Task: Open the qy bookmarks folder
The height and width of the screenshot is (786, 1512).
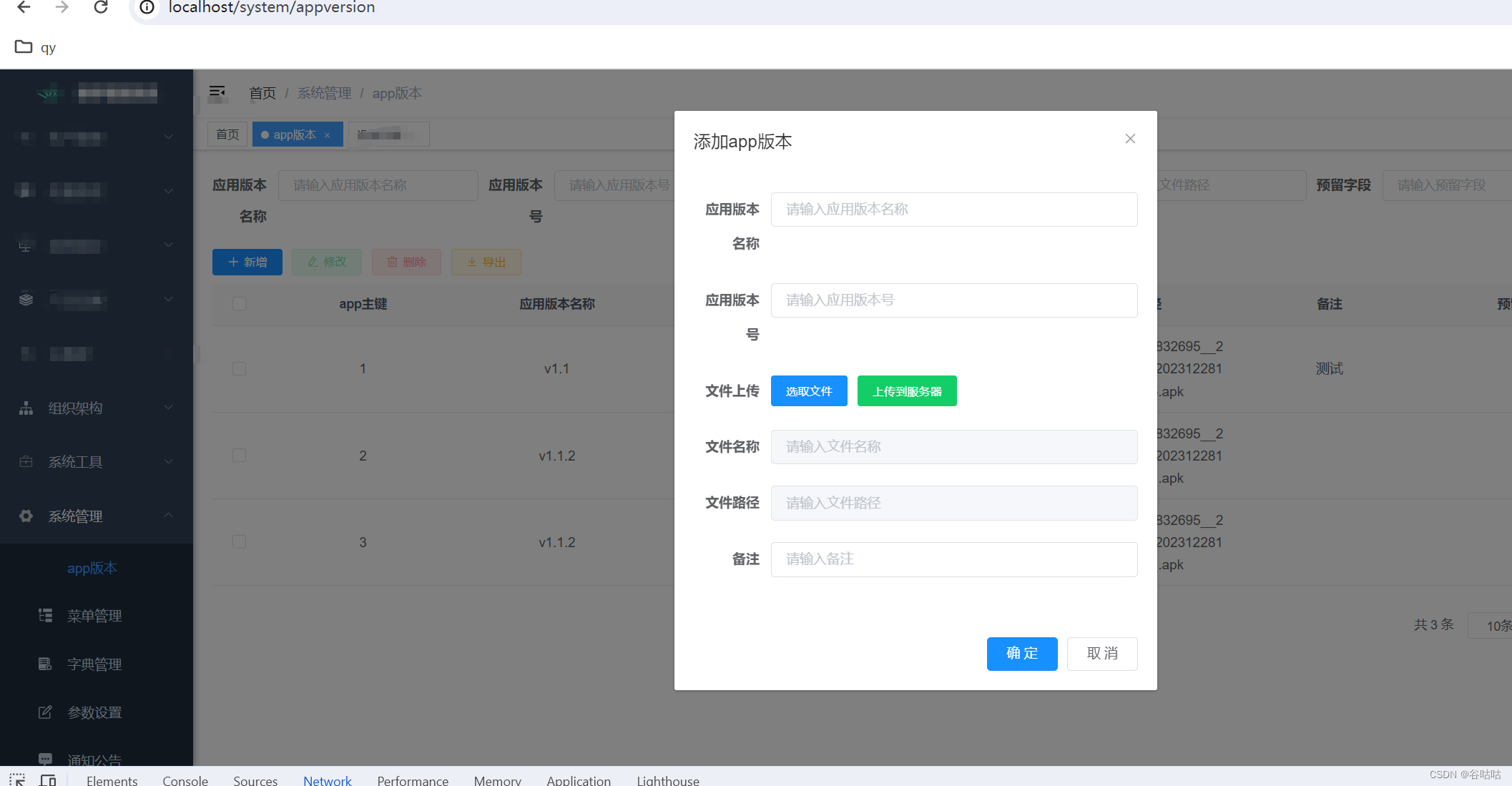Action: (36, 47)
